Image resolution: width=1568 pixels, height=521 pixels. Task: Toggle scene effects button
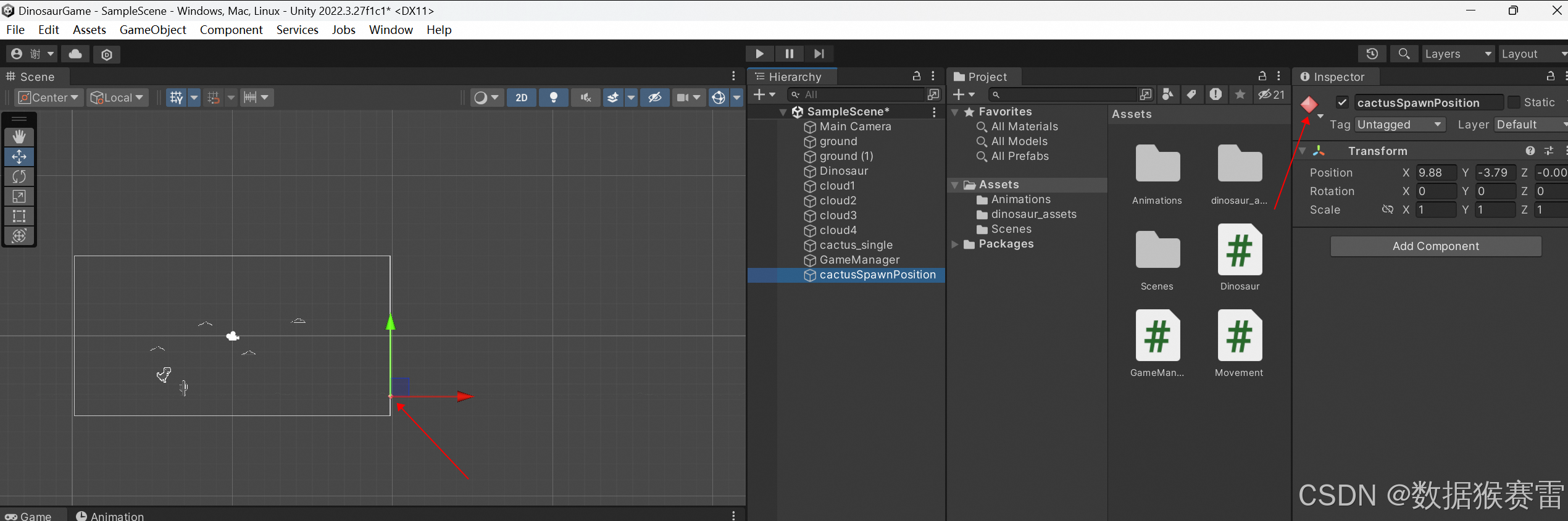coord(613,98)
